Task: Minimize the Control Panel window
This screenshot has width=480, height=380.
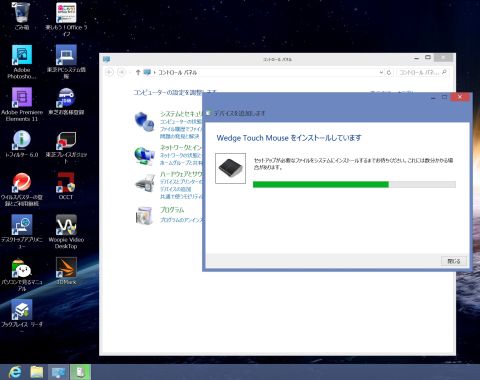Action: pos(416,58)
